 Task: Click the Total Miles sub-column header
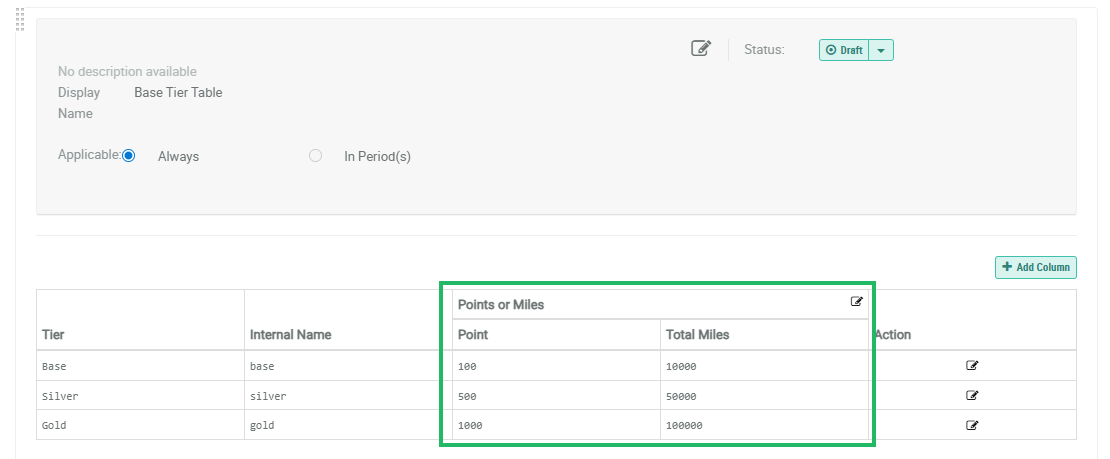point(697,335)
